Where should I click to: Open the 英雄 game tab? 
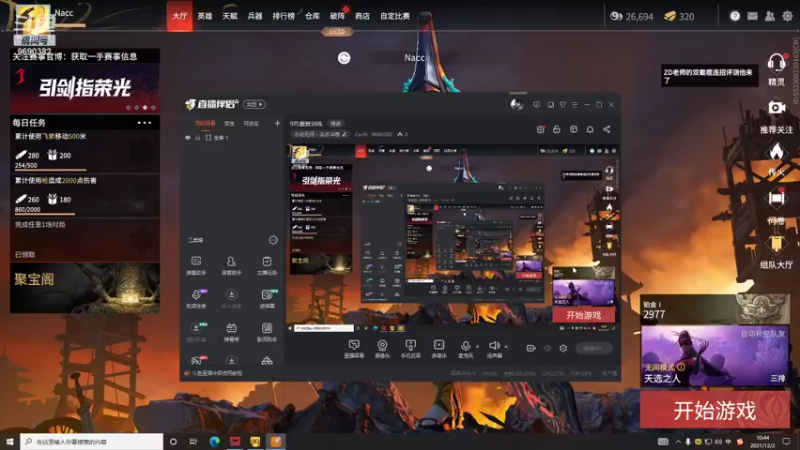coord(205,16)
